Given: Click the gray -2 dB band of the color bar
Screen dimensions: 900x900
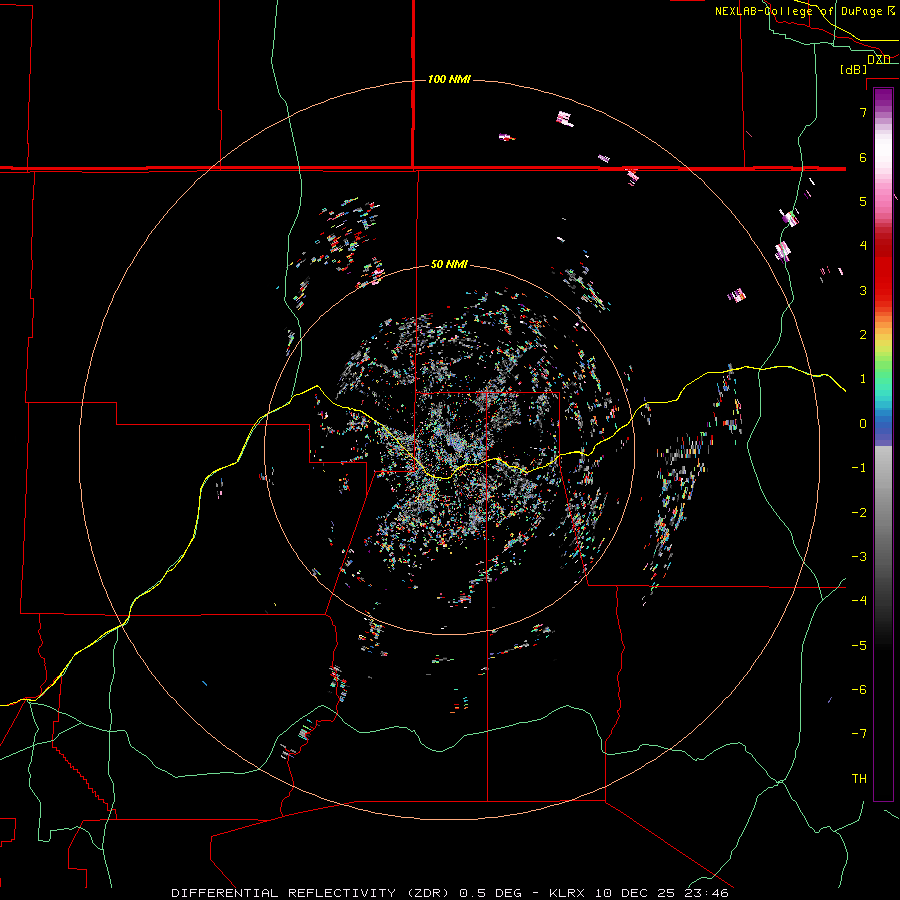Looking at the screenshot, I should pyautogui.click(x=883, y=513).
